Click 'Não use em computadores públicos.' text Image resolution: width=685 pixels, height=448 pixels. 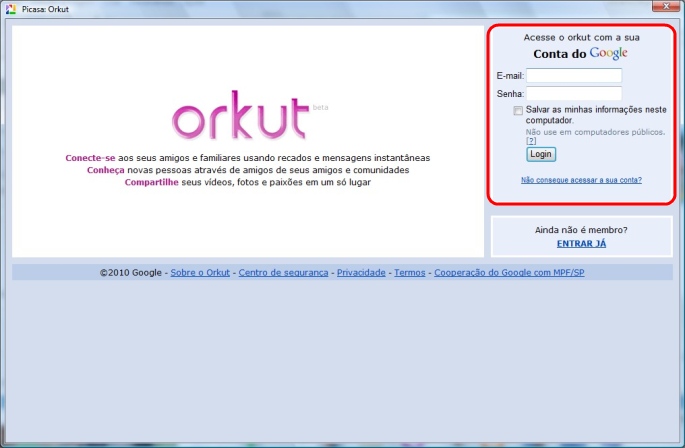[x=595, y=132]
